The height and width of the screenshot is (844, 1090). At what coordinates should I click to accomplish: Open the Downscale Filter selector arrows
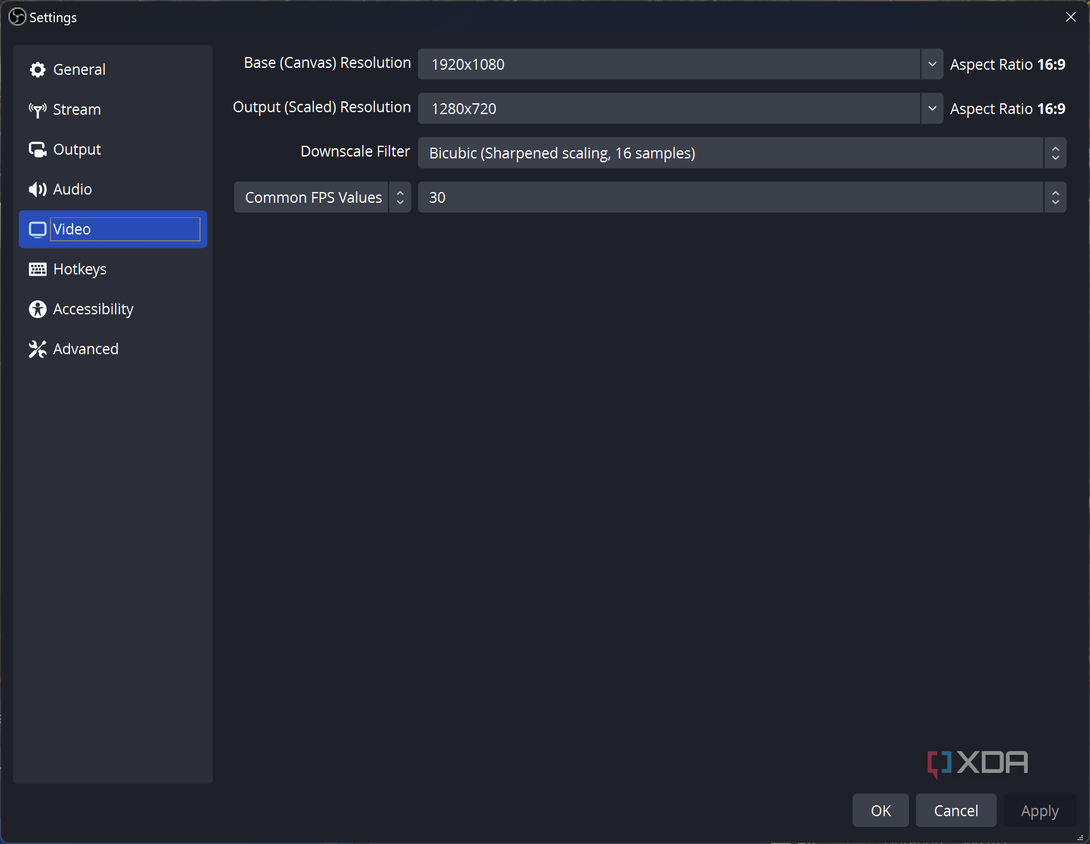click(x=1055, y=153)
